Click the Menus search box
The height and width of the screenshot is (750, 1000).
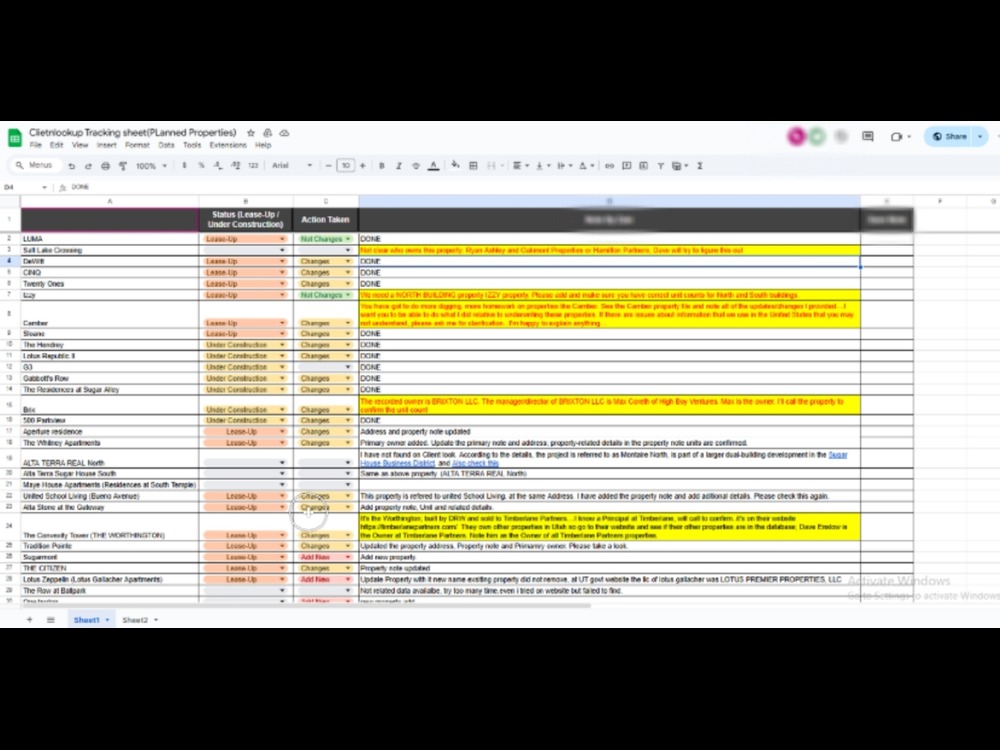click(x=36, y=166)
